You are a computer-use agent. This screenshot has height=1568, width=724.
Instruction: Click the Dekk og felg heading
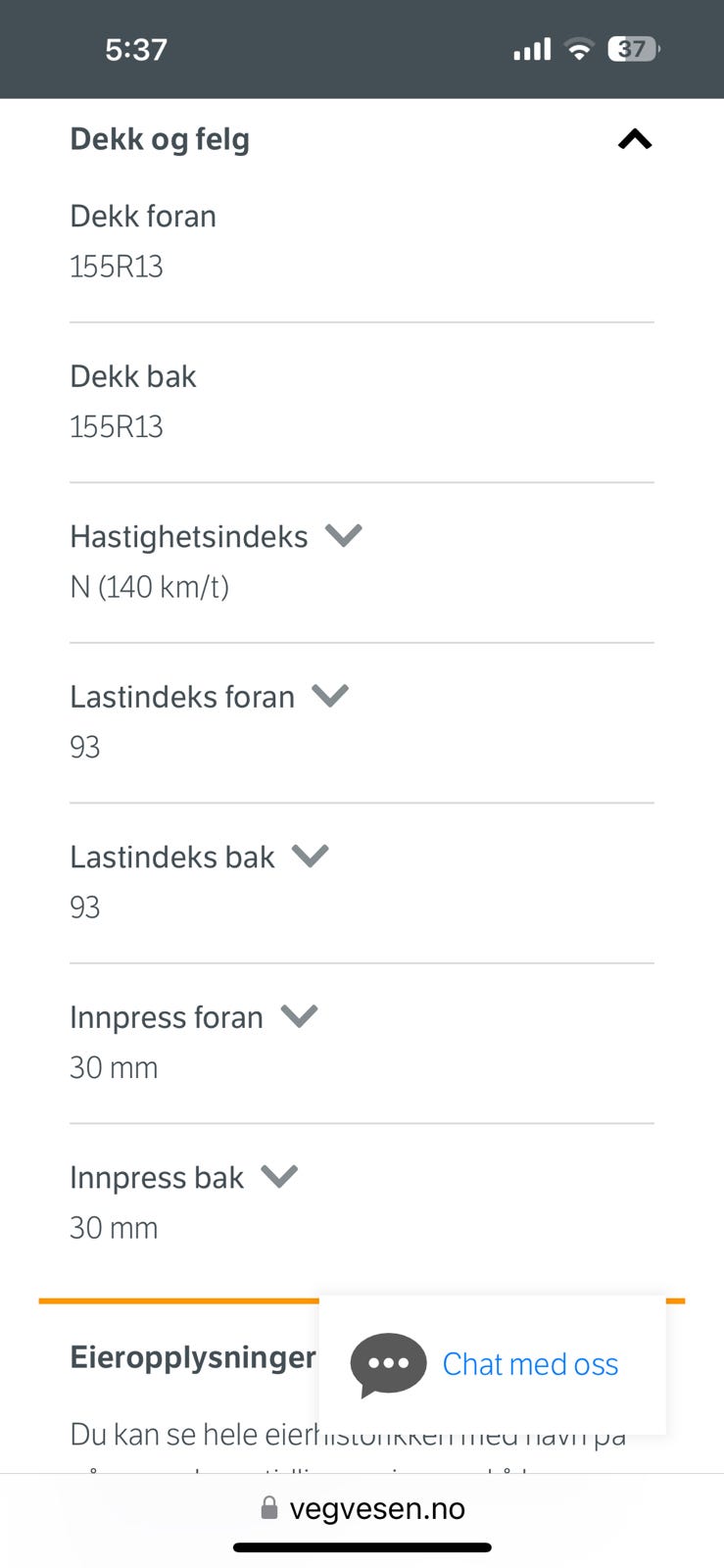[160, 140]
